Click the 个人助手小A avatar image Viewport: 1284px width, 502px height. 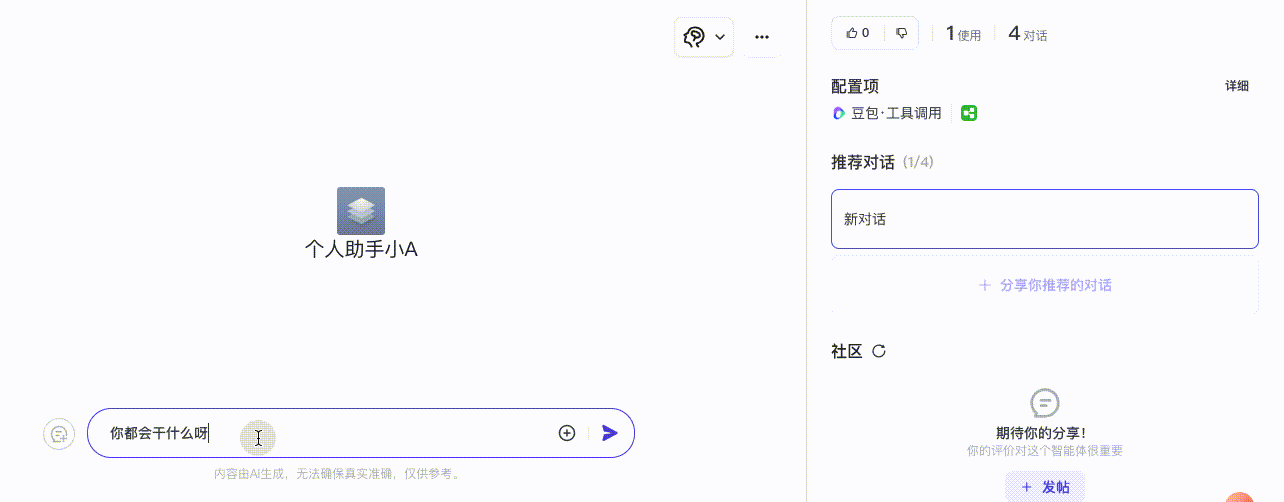coord(361,211)
